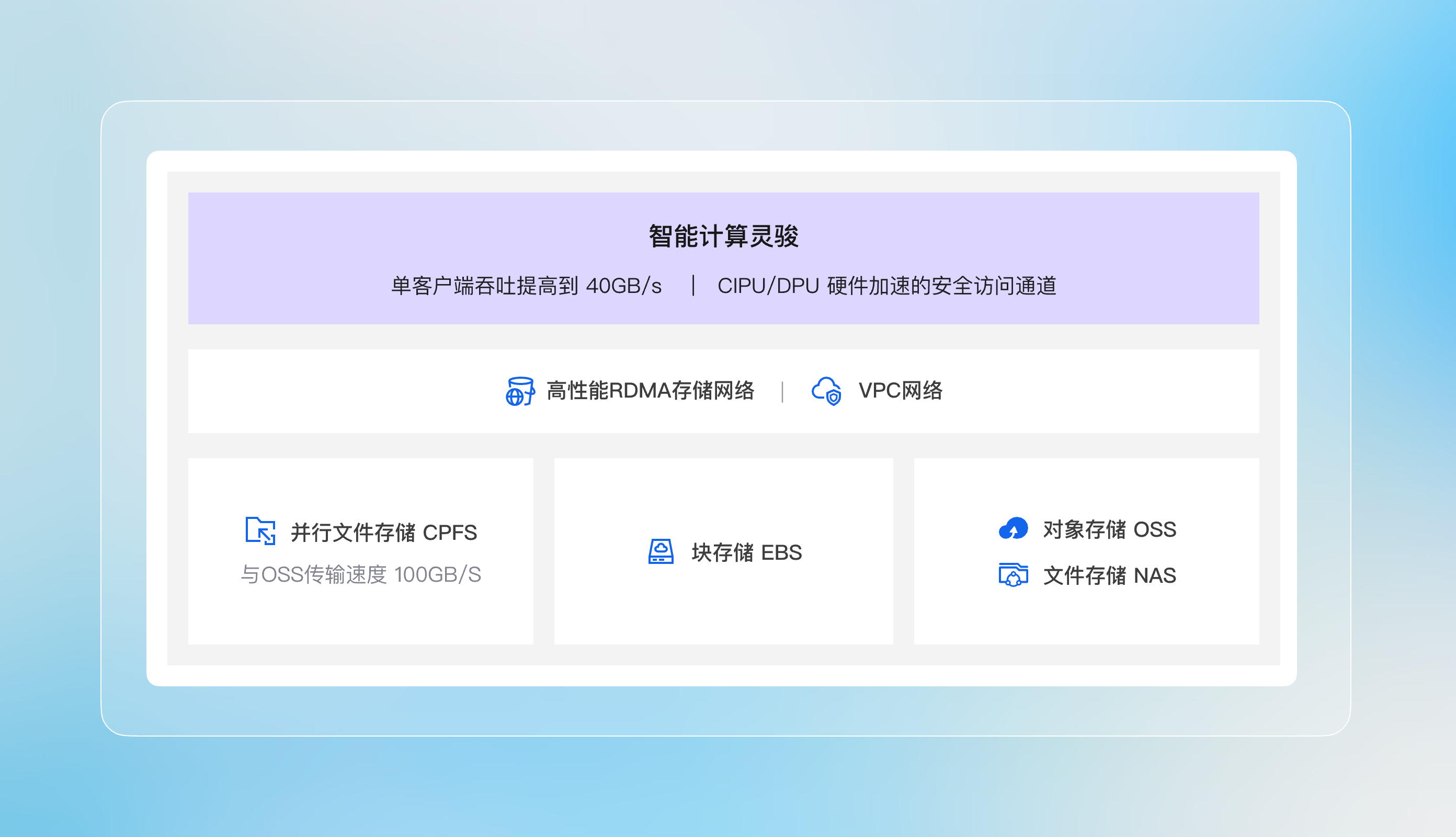The height and width of the screenshot is (837, 1456).
Task: Click the NAS file storage folder icon
Action: (1013, 574)
